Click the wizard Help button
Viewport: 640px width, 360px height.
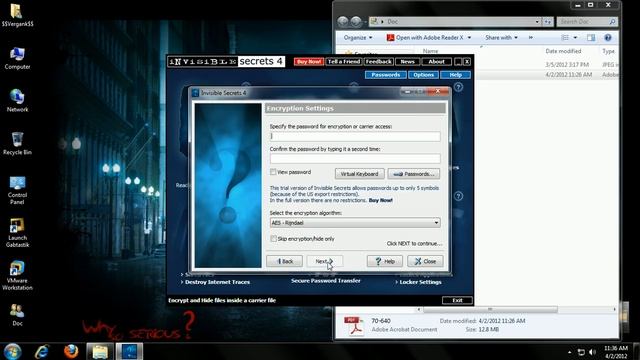[384, 261]
